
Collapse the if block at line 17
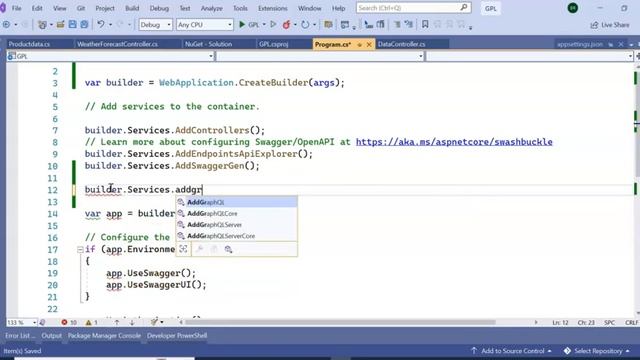pos(80,249)
